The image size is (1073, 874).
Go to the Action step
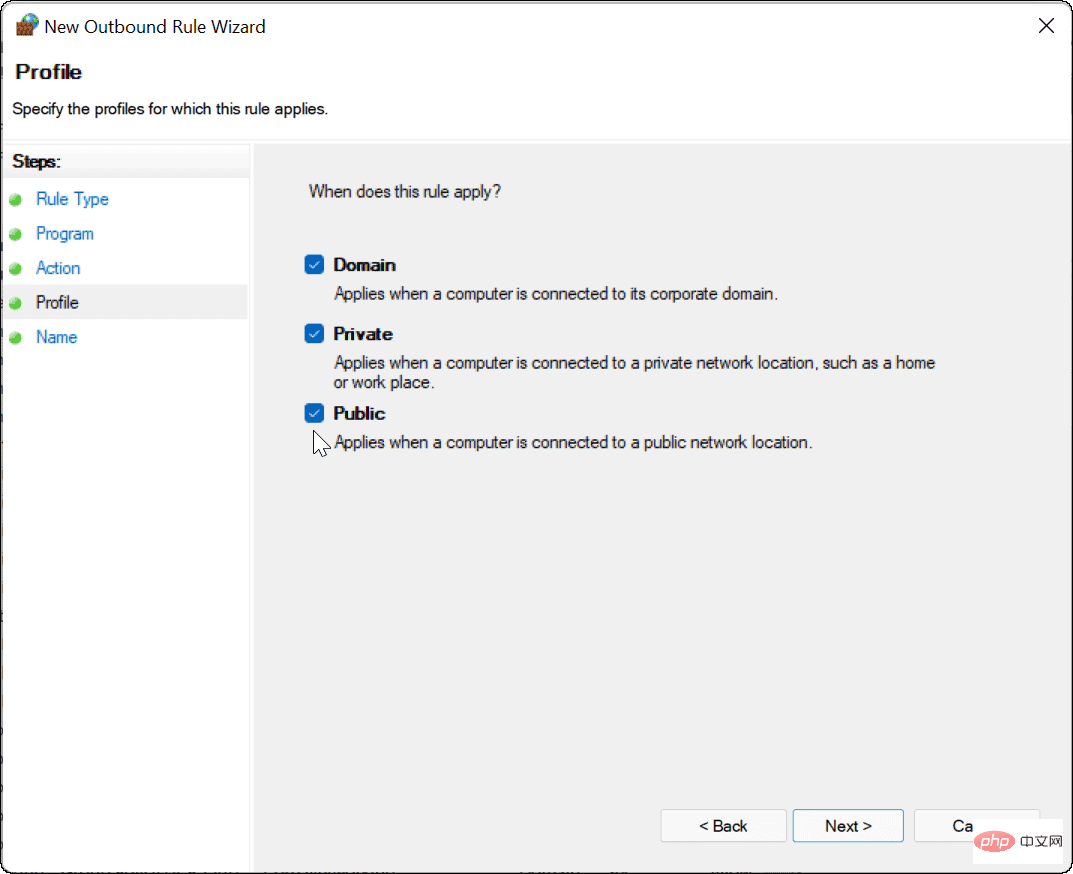coord(57,268)
